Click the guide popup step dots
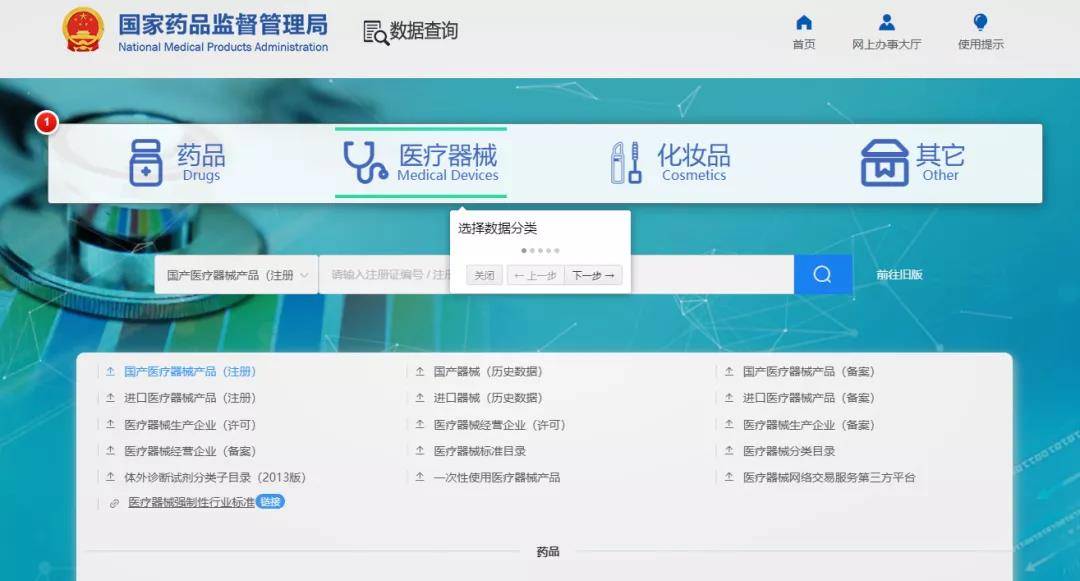Viewport: 1080px width, 581px height. [541, 251]
